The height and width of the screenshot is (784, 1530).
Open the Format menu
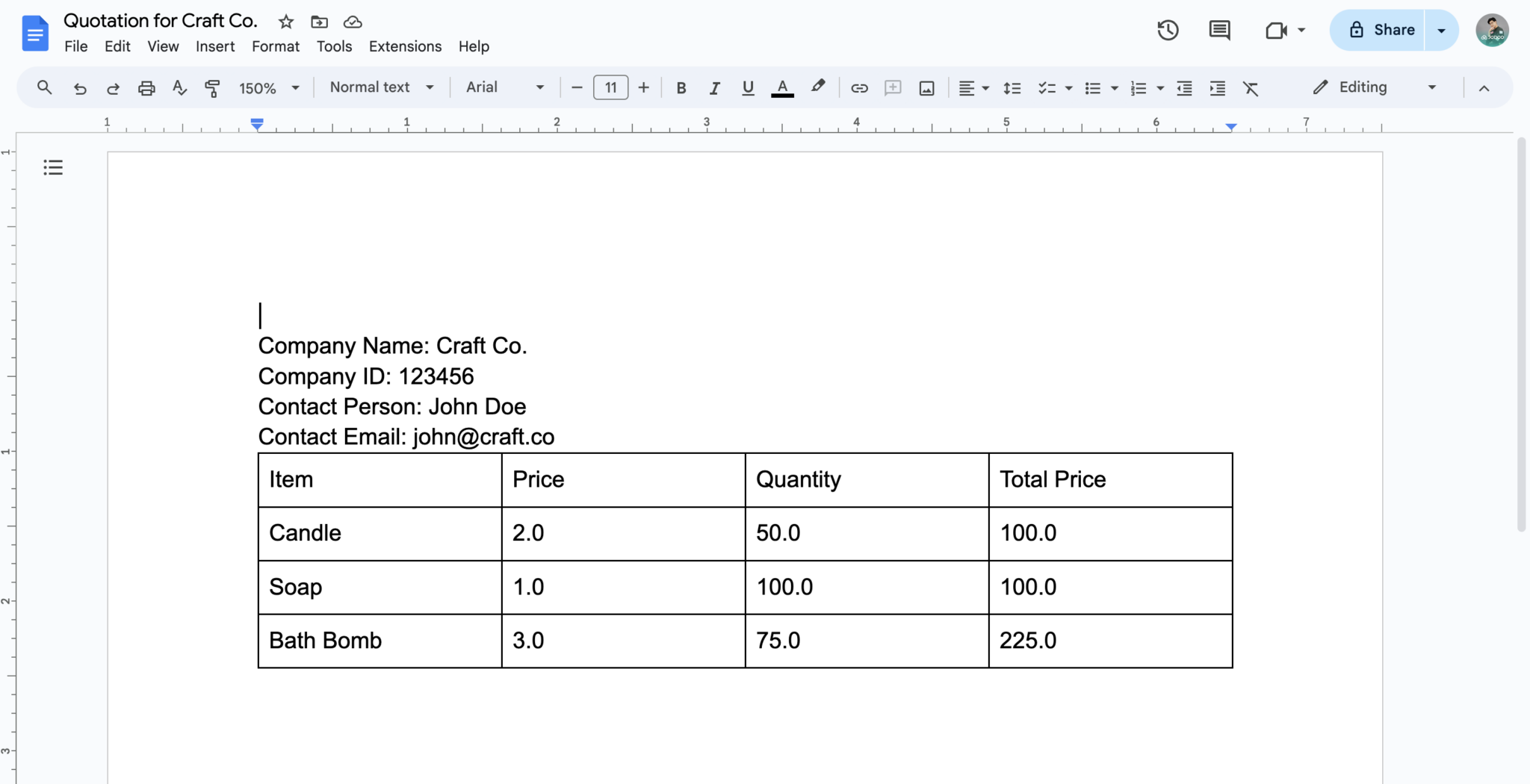click(x=275, y=46)
